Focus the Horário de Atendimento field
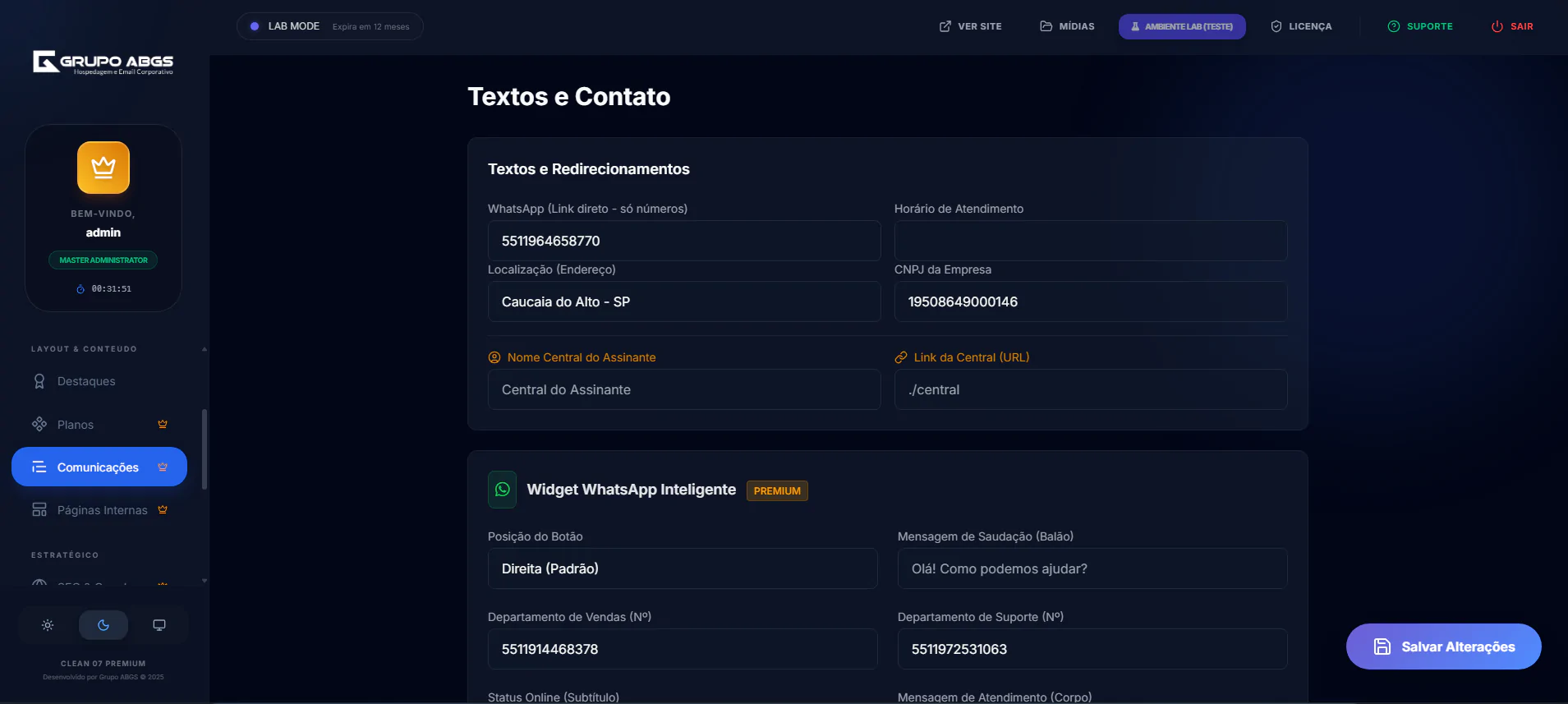 1090,241
